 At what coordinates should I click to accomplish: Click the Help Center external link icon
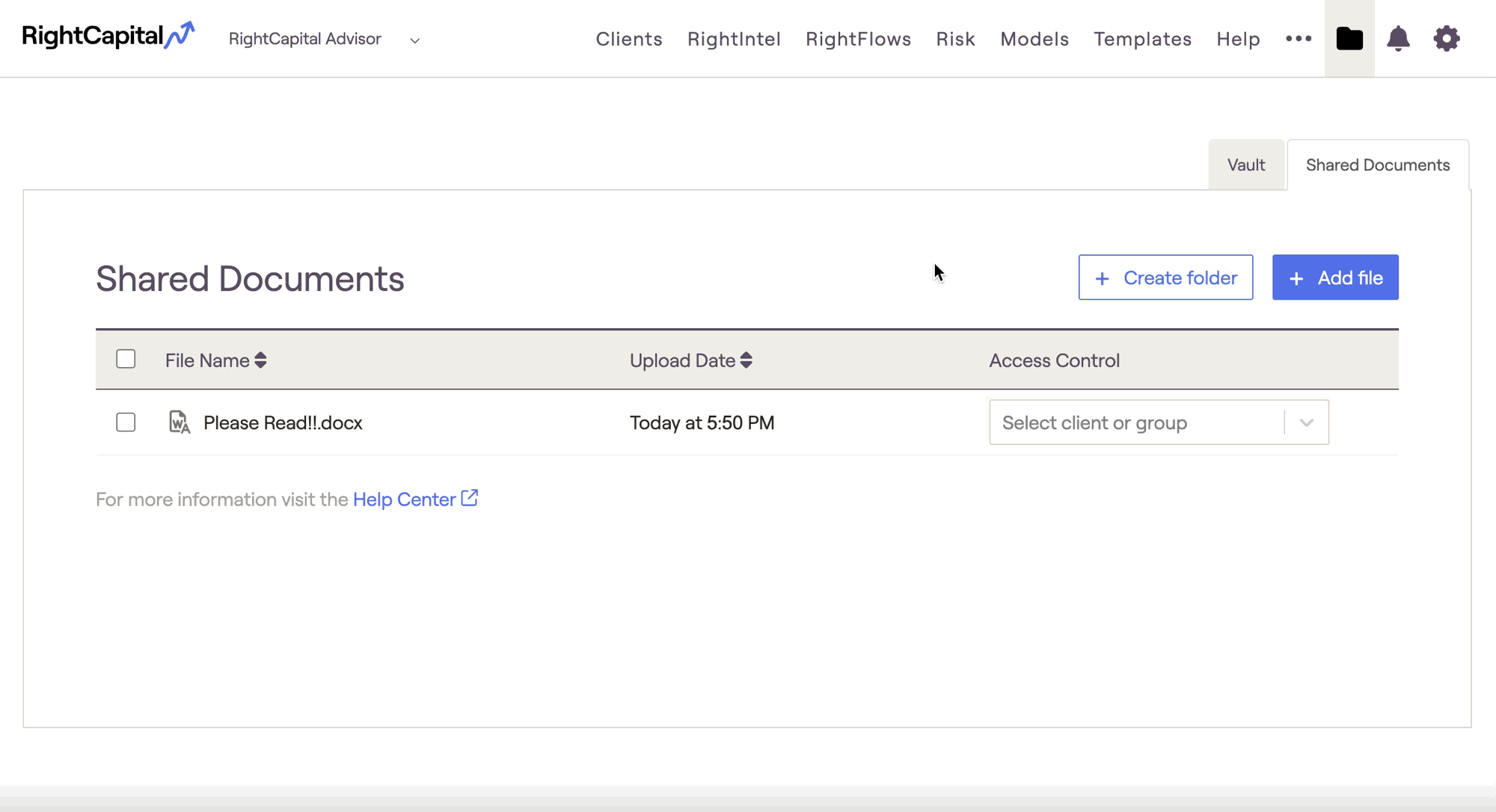tap(470, 498)
